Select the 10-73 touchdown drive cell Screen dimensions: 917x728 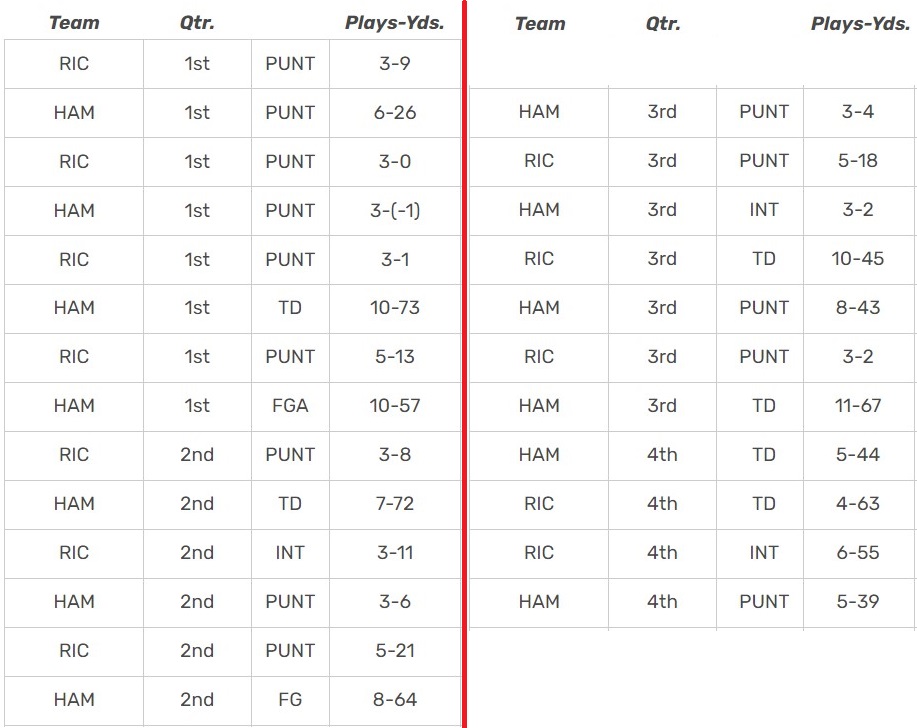[x=394, y=308]
